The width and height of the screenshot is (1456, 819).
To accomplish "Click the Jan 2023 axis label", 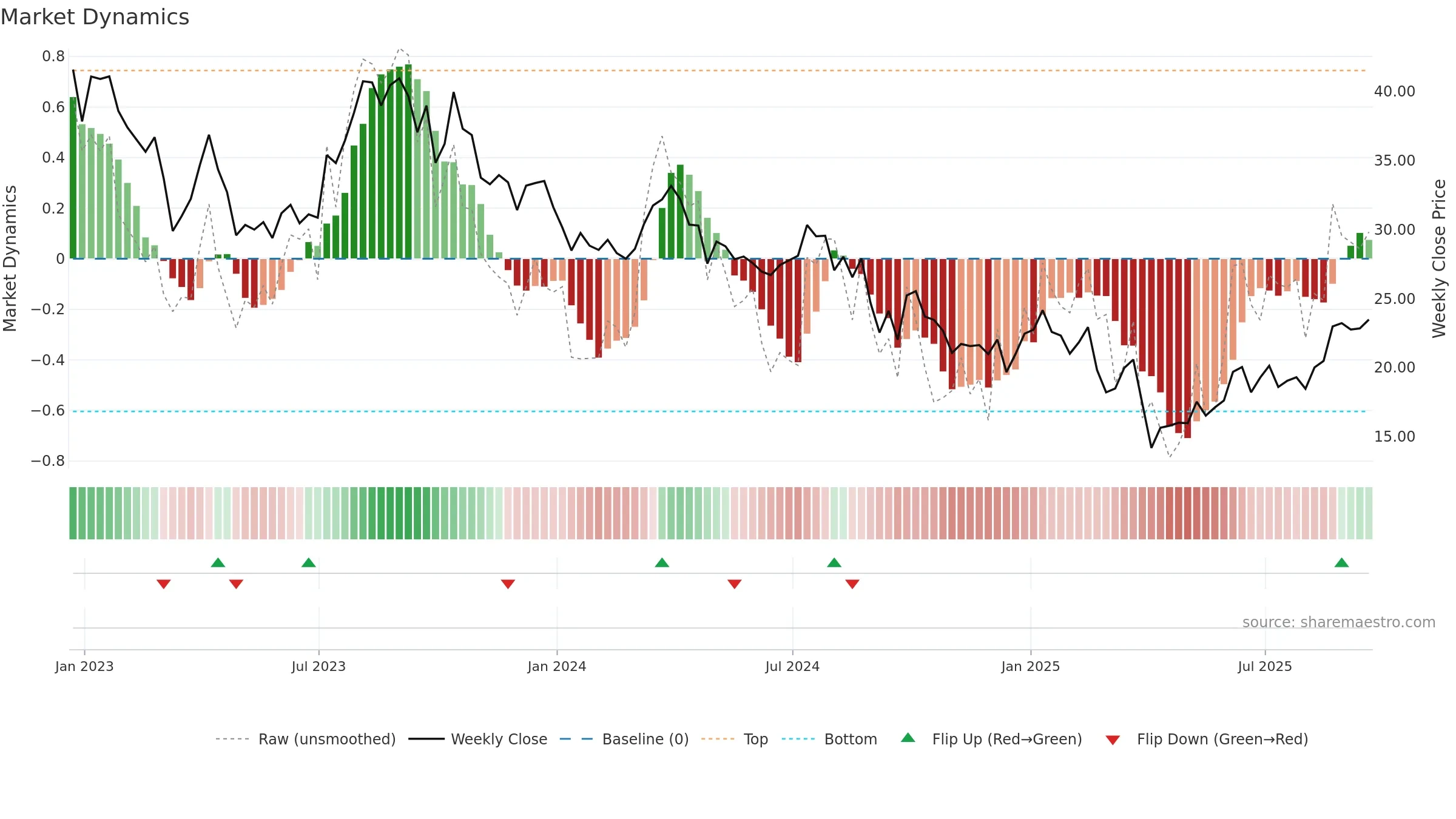I will click(84, 666).
